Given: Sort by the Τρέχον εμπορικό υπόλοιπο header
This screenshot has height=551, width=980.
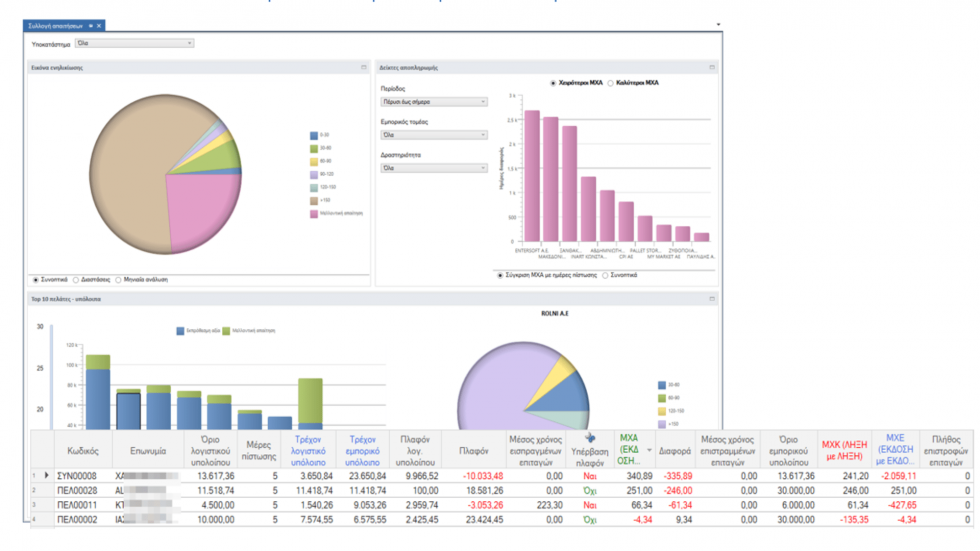Looking at the screenshot, I should click(x=362, y=450).
